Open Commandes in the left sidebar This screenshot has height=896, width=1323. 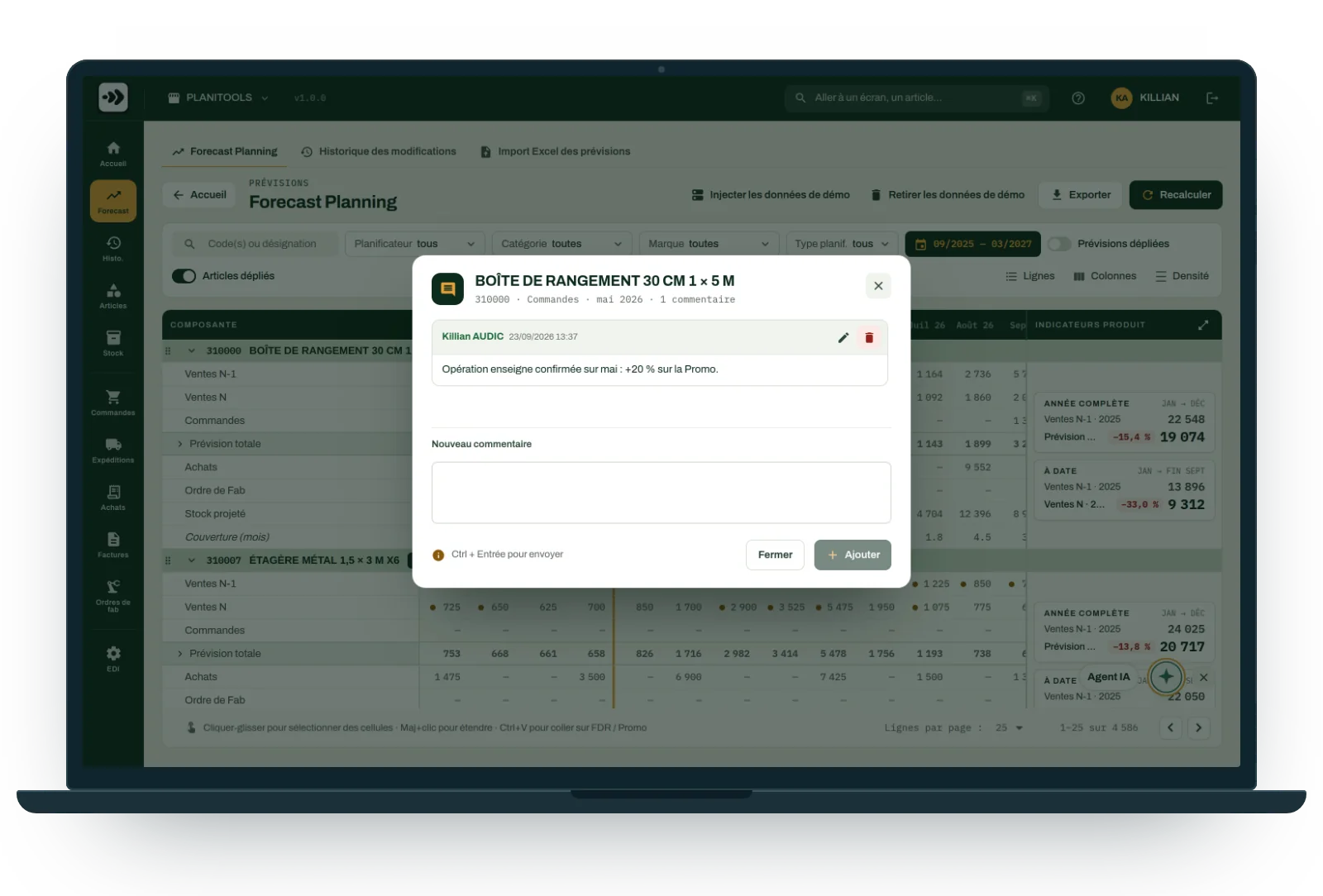pyautogui.click(x=113, y=403)
